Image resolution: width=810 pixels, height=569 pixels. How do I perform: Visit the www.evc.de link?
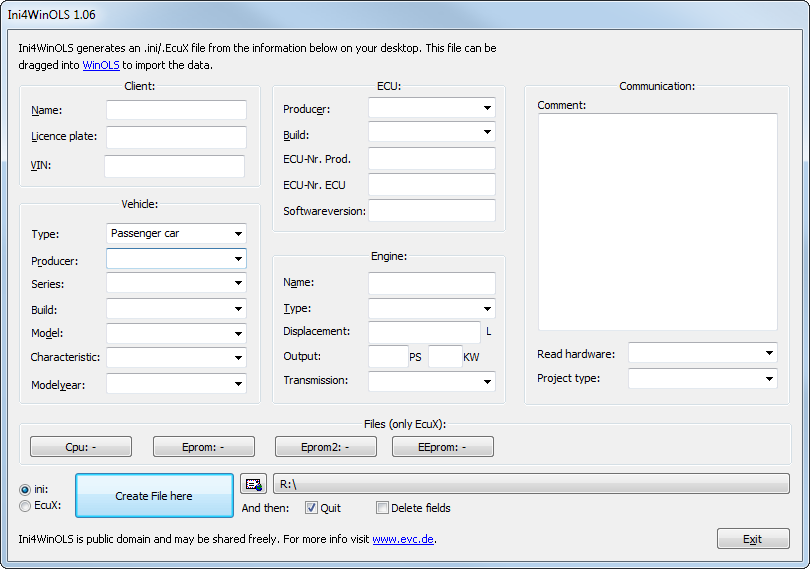403,539
